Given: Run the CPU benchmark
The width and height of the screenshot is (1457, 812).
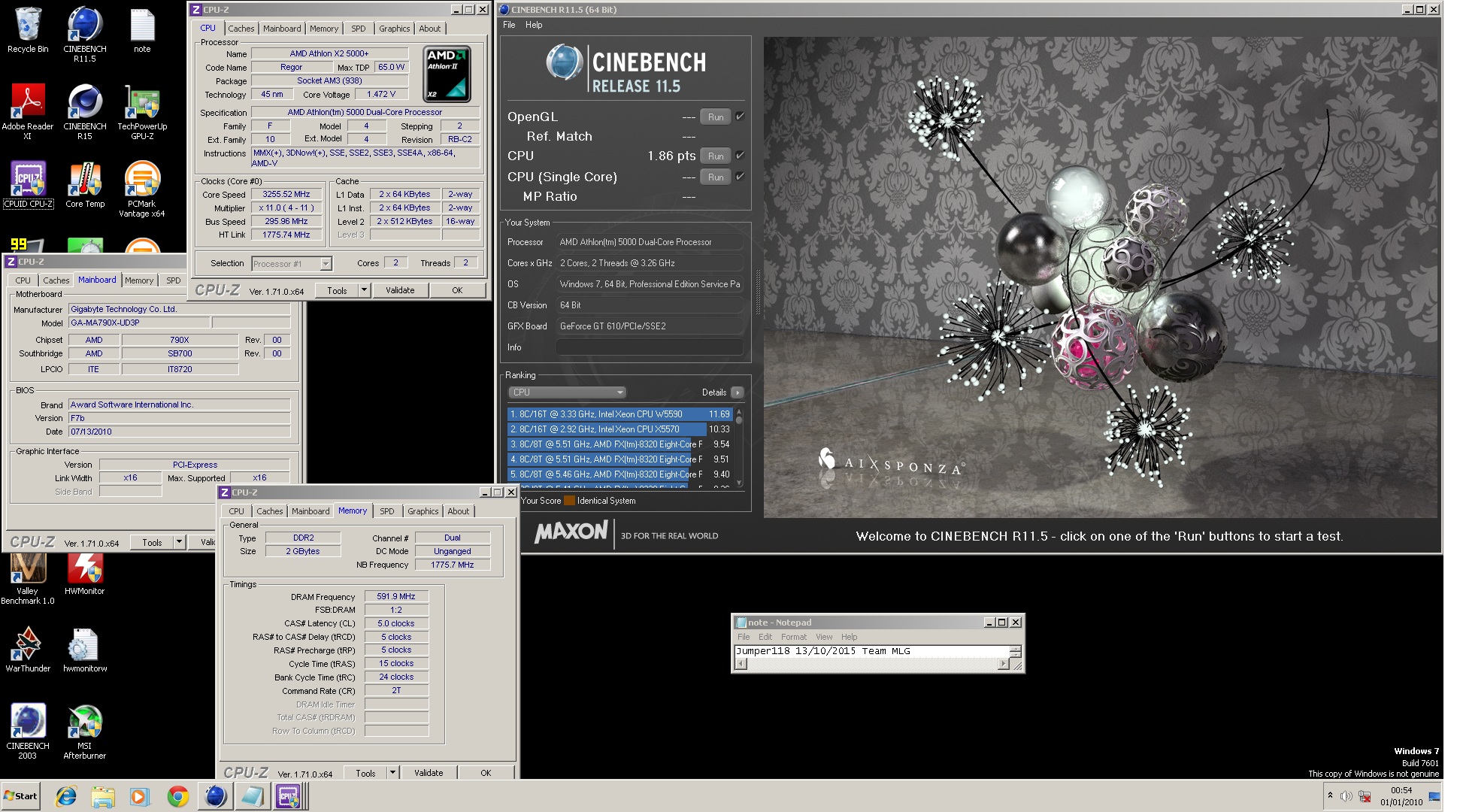Looking at the screenshot, I should pos(716,156).
